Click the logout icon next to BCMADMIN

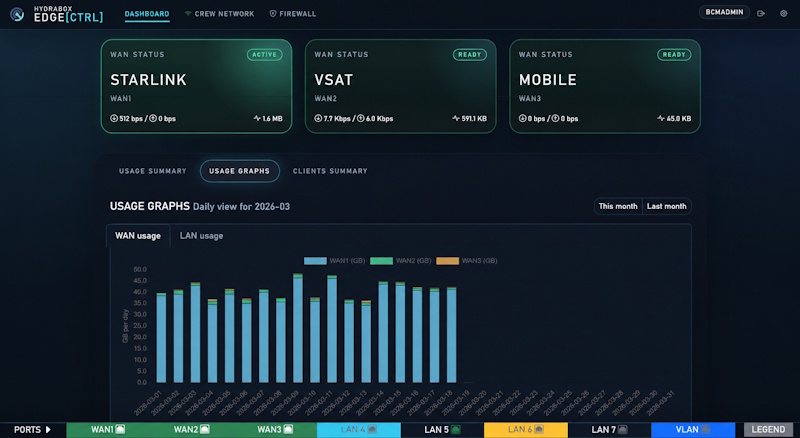click(761, 13)
